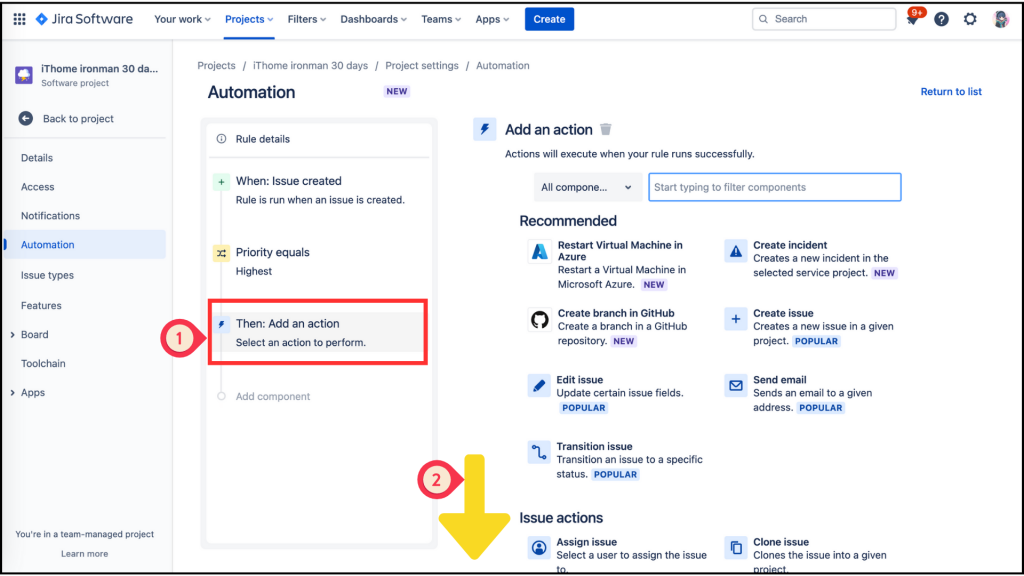Select the When: Issue created trigger
Screen dimensions: 1024x576
pyautogui.click(x=318, y=190)
